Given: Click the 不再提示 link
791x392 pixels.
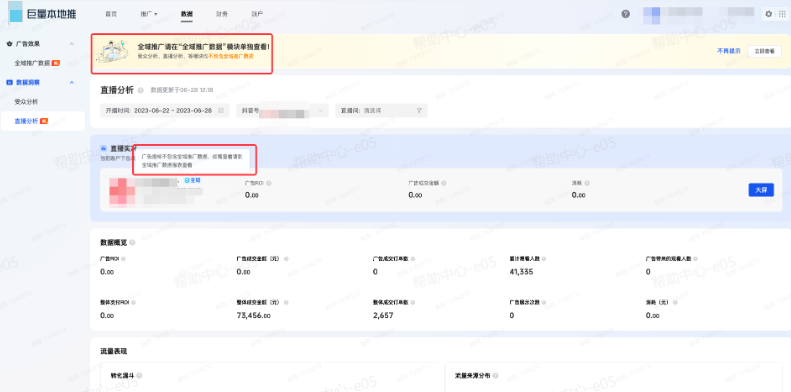Looking at the screenshot, I should coord(729,51).
